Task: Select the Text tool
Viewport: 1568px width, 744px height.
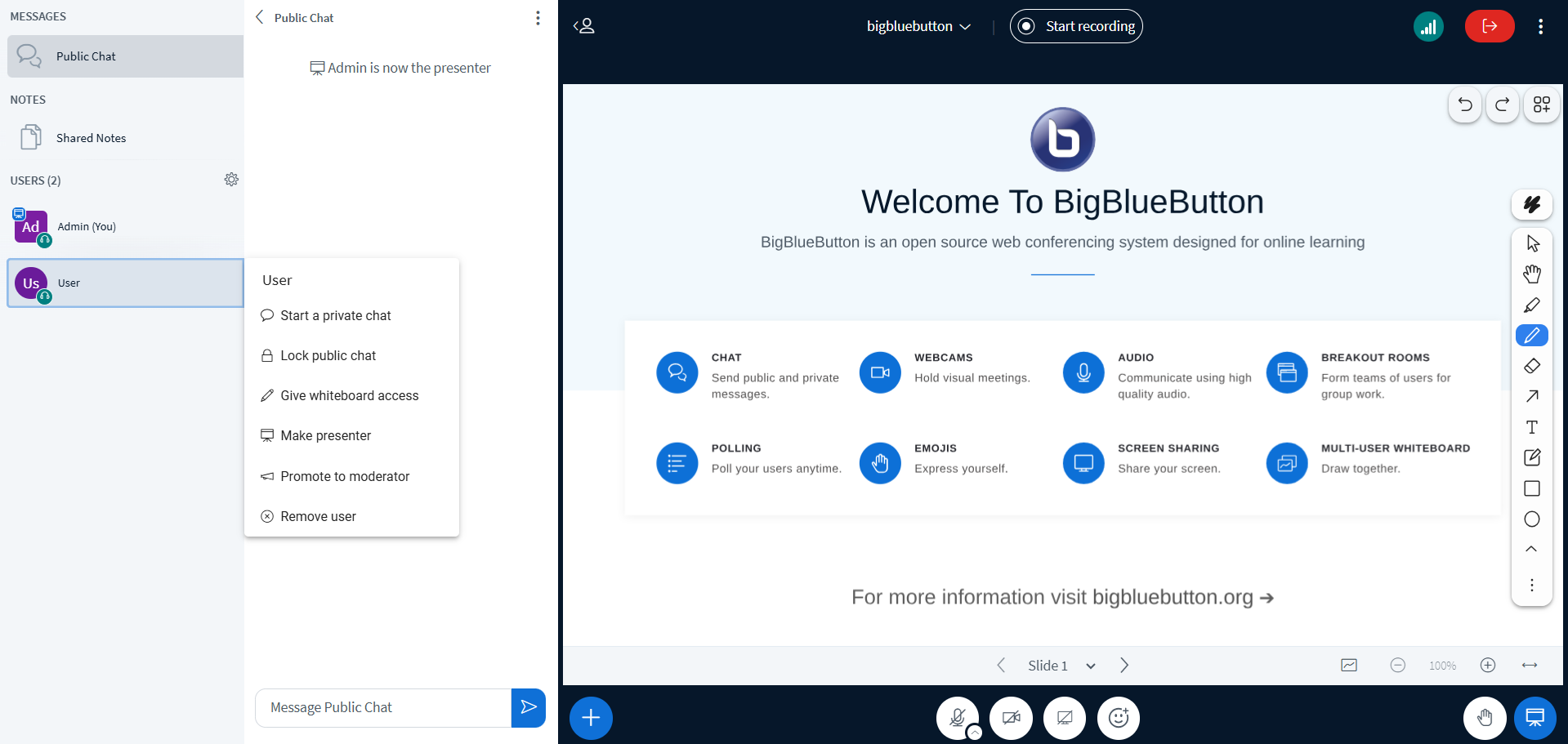Action: coord(1532,427)
